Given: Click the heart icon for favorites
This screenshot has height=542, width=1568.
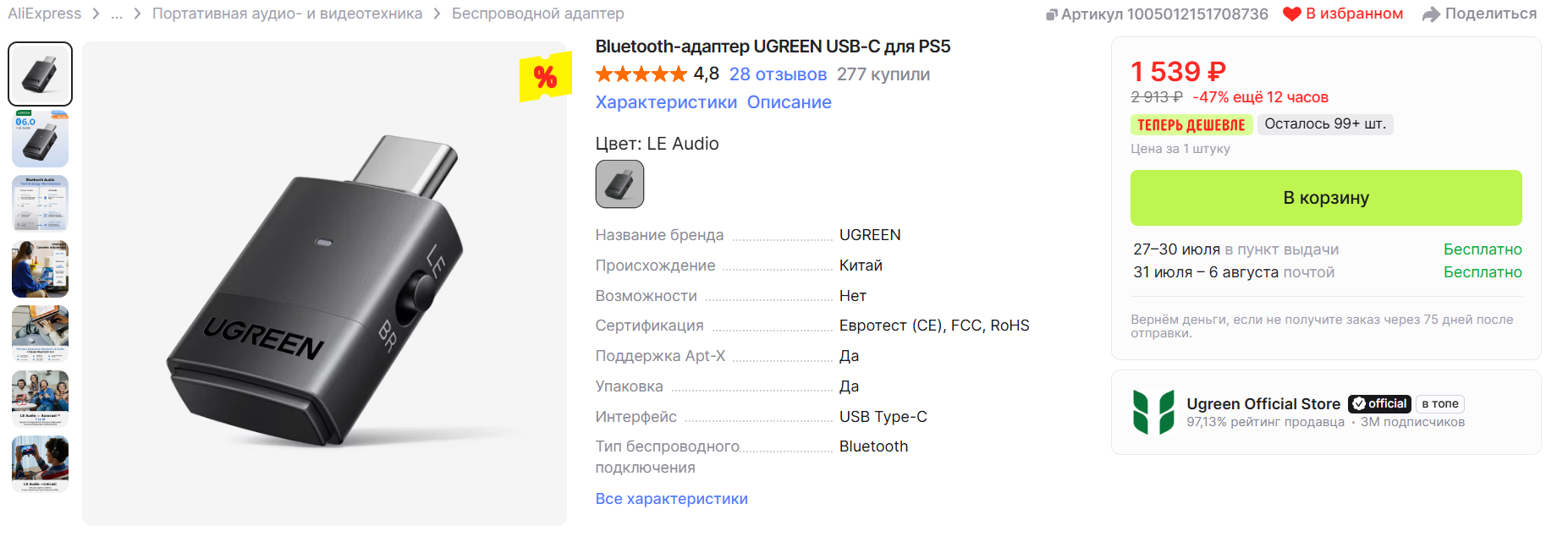Looking at the screenshot, I should [1291, 14].
